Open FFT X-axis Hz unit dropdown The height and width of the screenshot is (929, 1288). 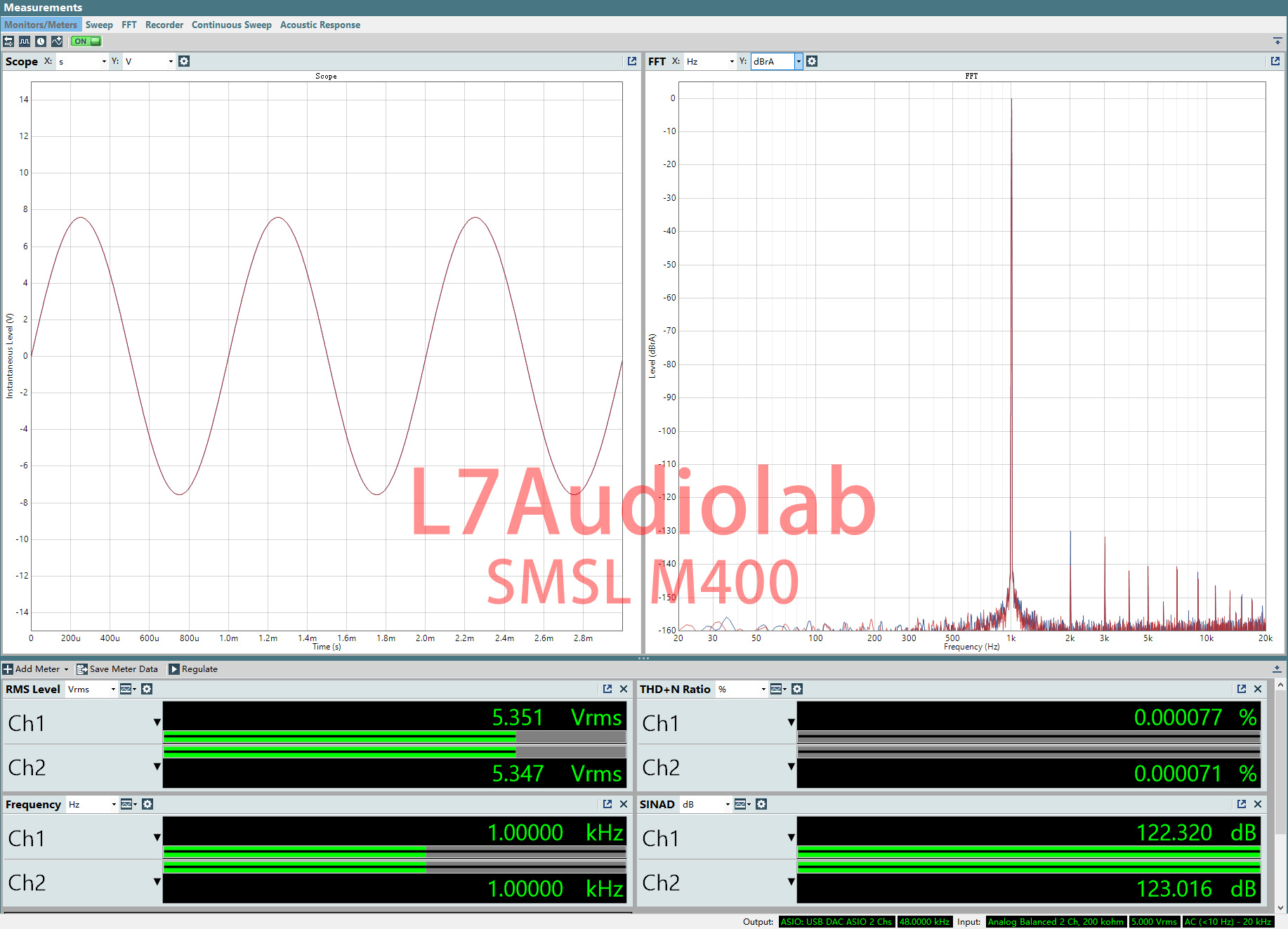point(710,61)
